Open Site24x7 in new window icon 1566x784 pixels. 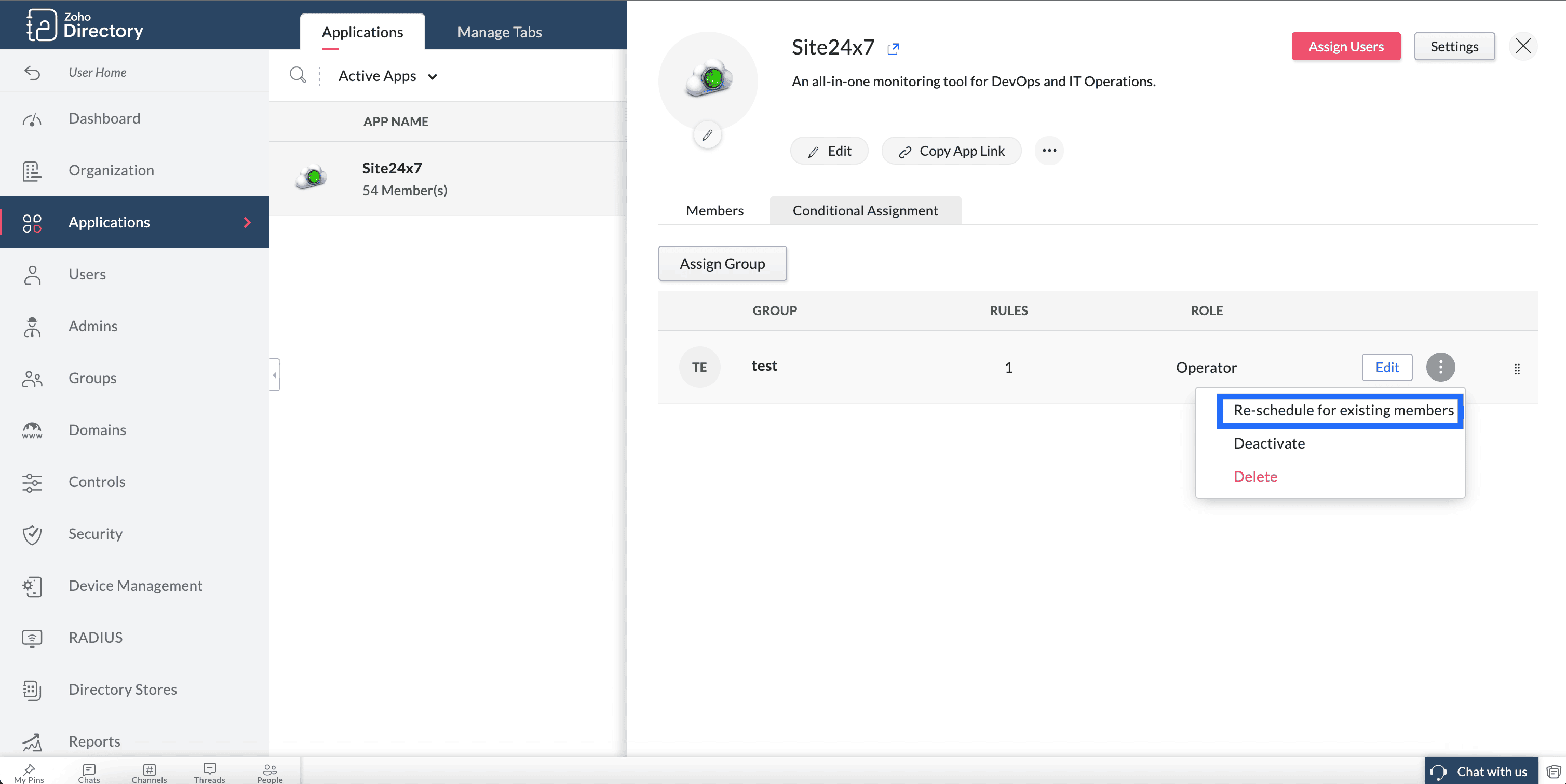tap(893, 48)
